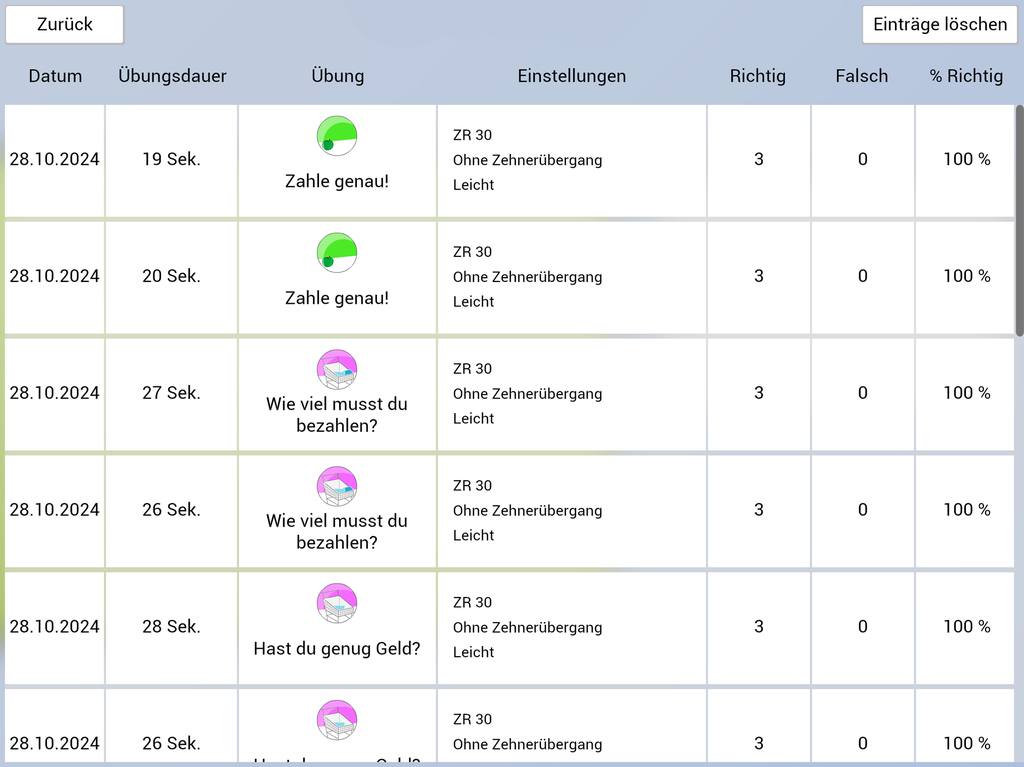1024x767 pixels.
Task: Click the Übungsdauer column header
Action: tap(172, 76)
